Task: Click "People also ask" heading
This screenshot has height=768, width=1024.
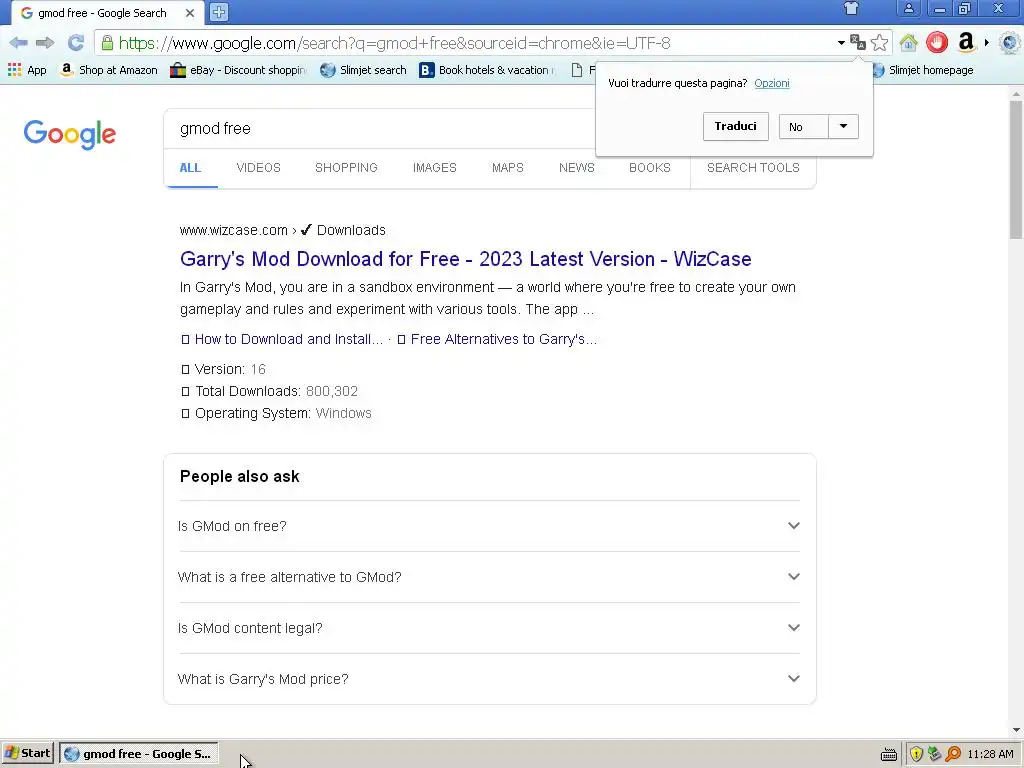Action: [x=240, y=476]
